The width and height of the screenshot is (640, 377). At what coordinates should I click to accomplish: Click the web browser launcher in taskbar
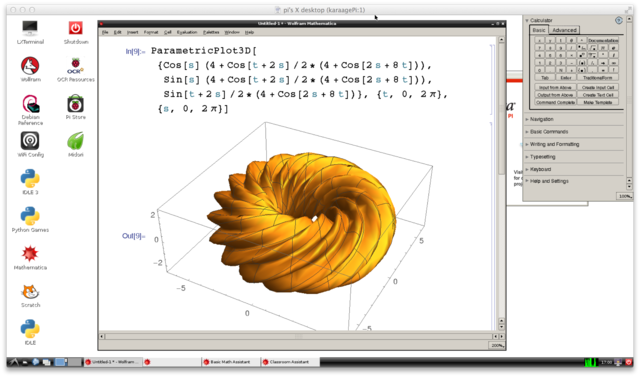pos(36,362)
